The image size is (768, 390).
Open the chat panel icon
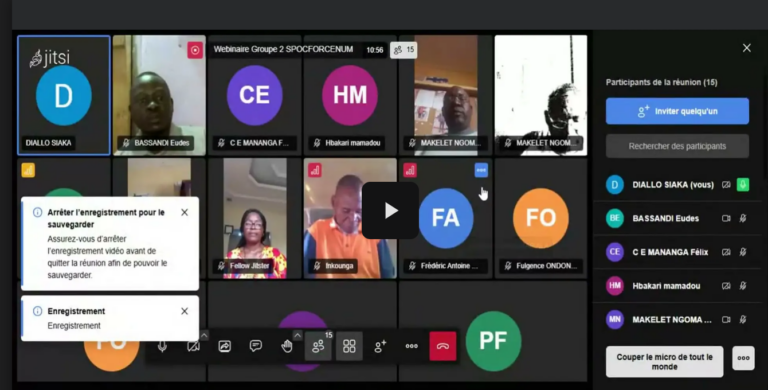click(x=256, y=346)
